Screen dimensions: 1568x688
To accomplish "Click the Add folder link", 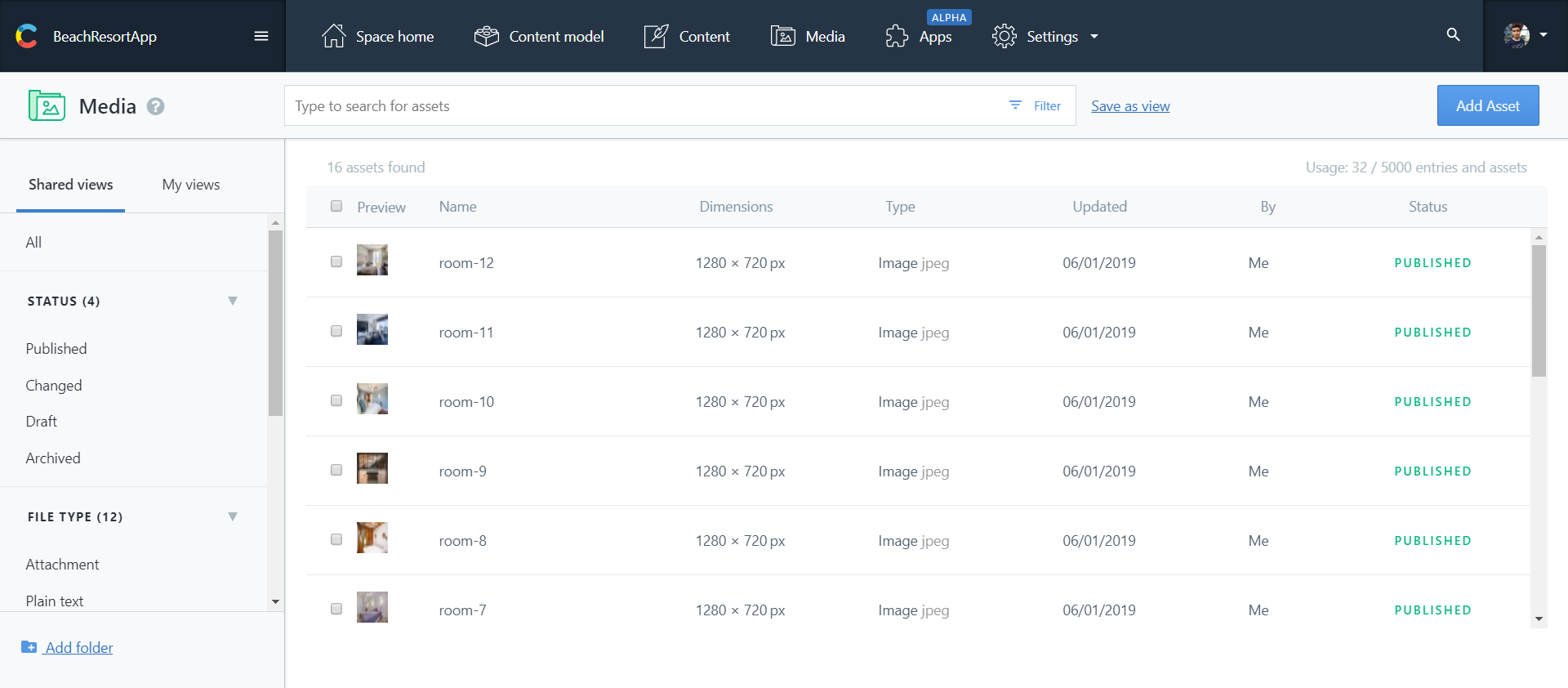I will point(79,647).
